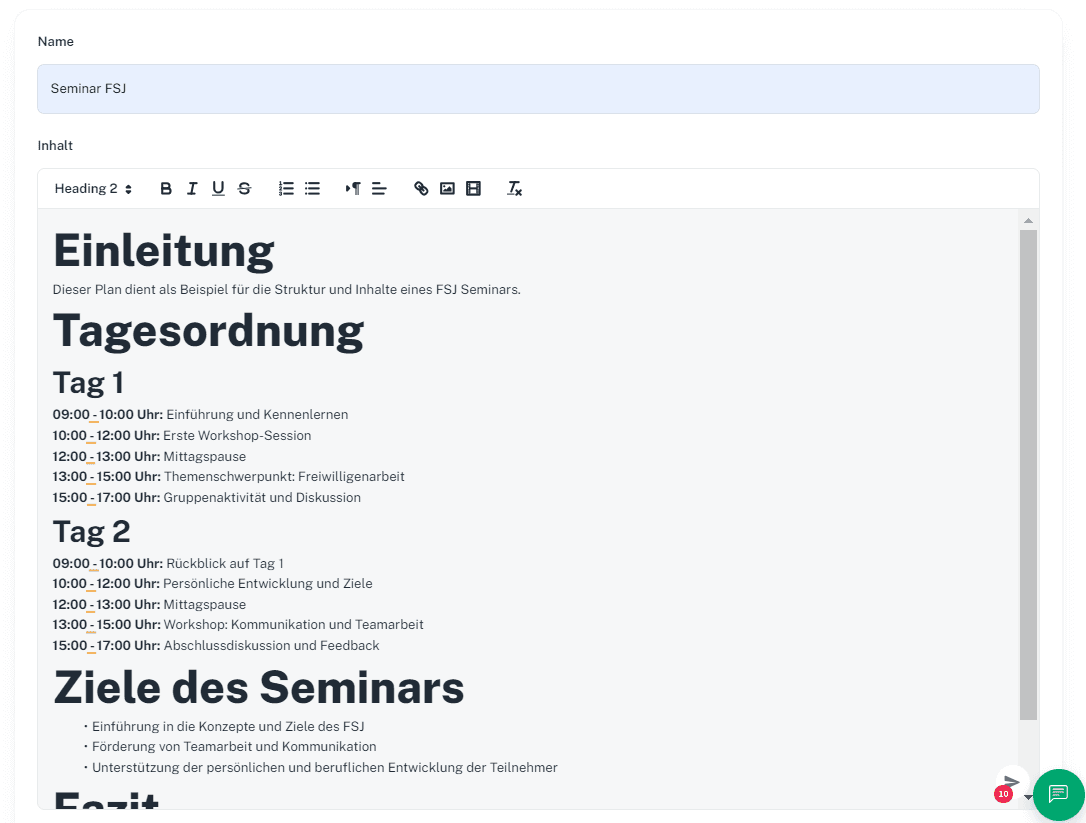1086x823 pixels.
Task: Open the Heading 2 style dropdown
Action: coord(93,188)
